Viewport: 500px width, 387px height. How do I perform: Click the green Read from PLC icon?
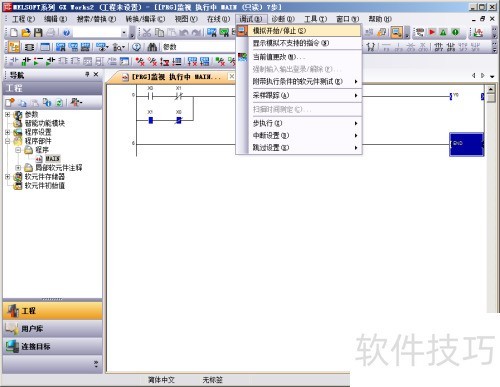[224, 32]
